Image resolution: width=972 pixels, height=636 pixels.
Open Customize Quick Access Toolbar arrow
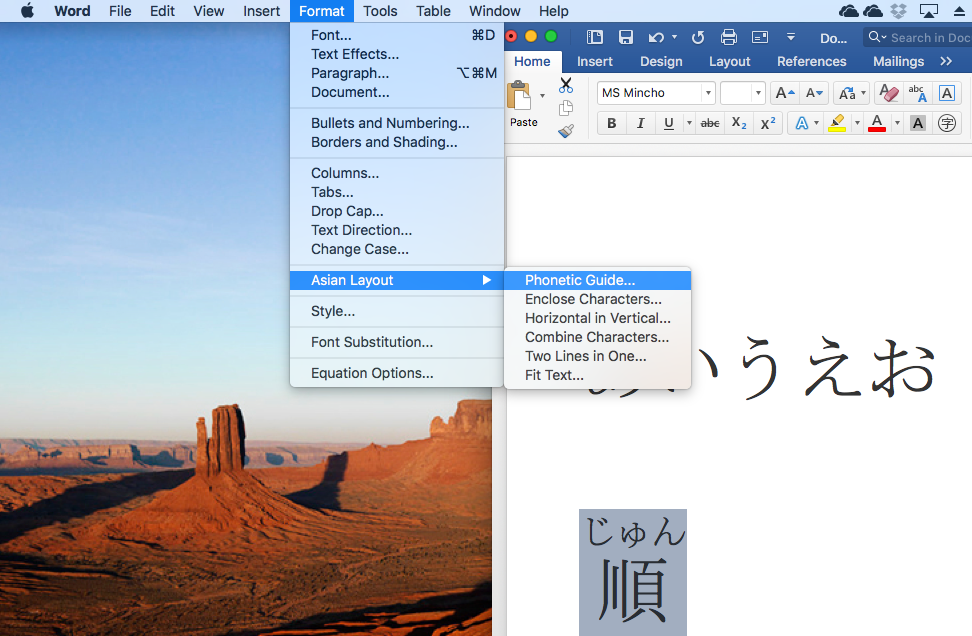(x=790, y=37)
